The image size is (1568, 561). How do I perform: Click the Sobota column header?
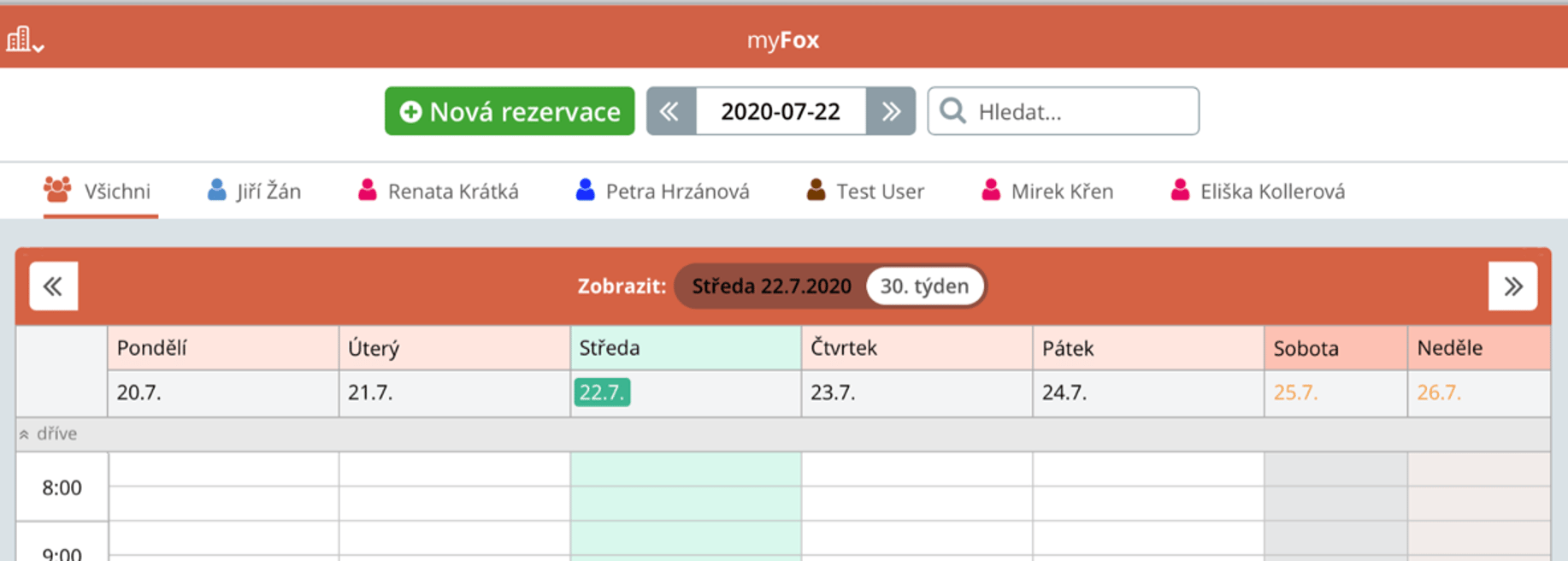pyautogui.click(x=1335, y=348)
